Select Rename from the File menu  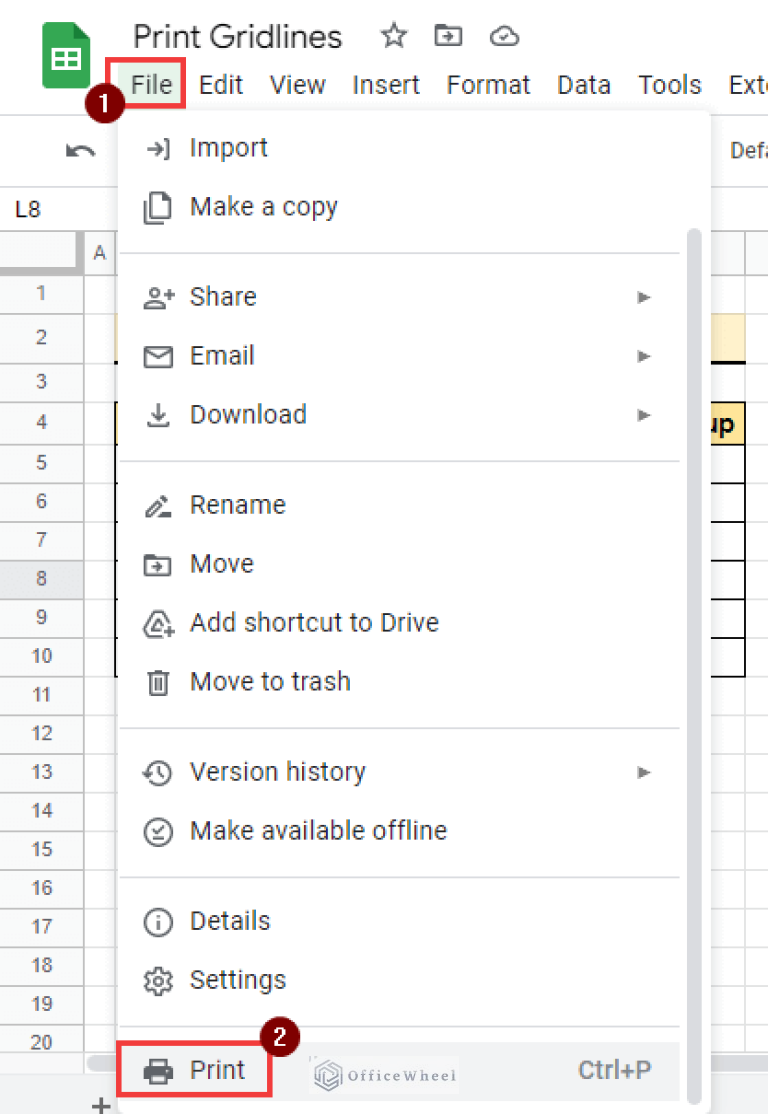pos(238,505)
